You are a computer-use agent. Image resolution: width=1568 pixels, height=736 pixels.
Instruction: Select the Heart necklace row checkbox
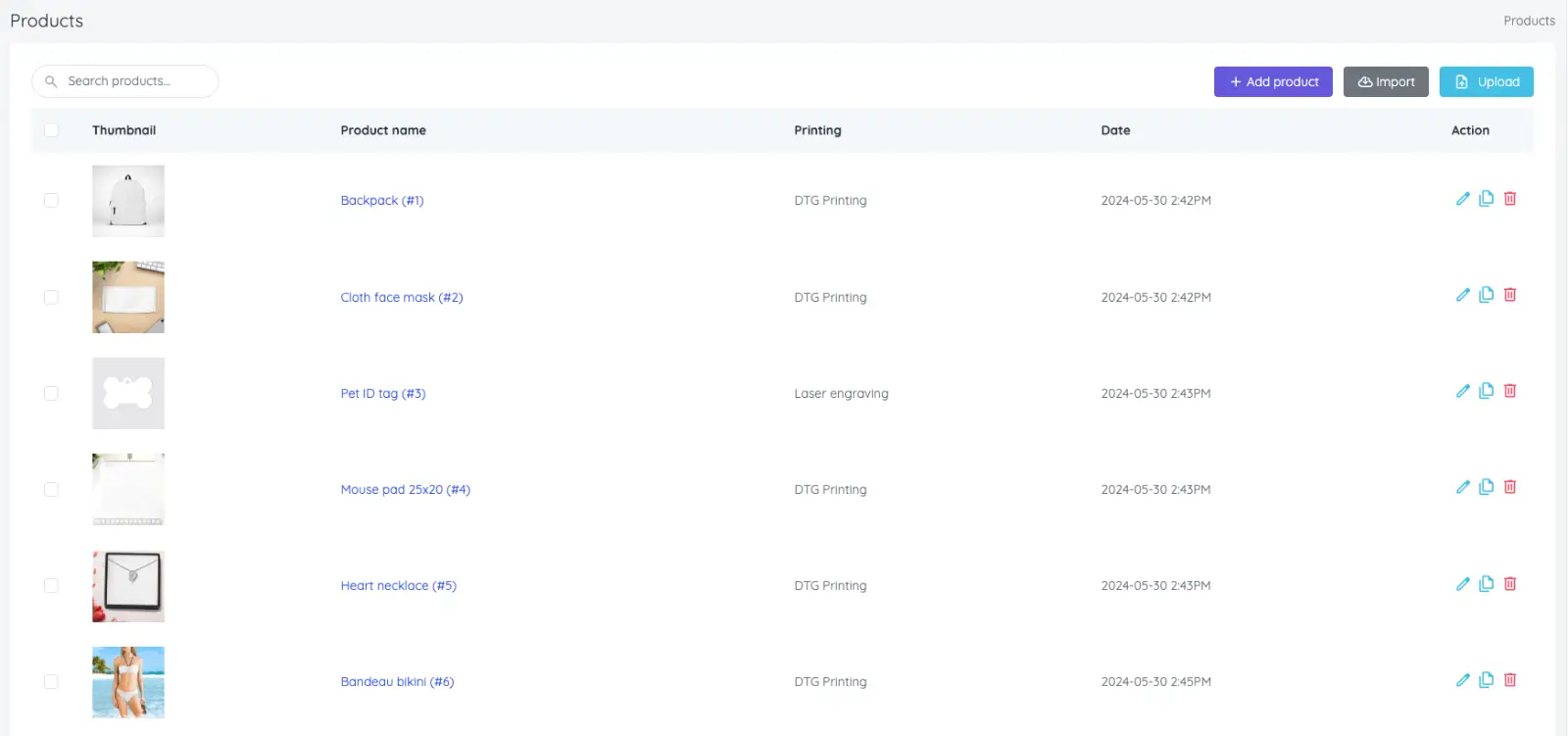[x=51, y=585]
